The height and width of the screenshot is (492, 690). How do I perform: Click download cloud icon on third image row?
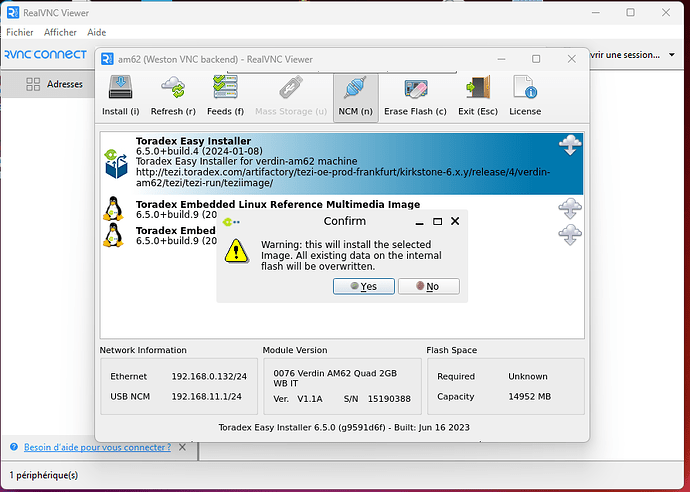coord(570,235)
